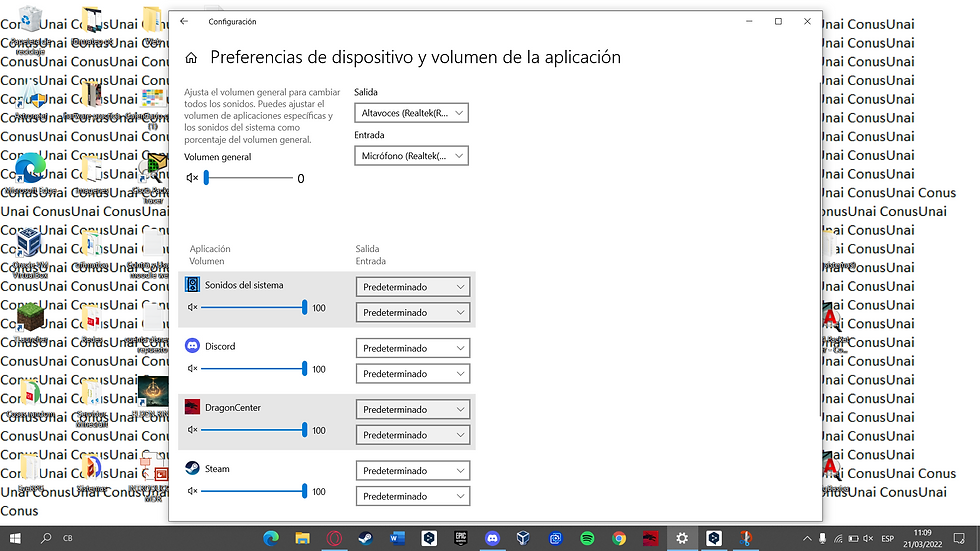This screenshot has height=551, width=980.
Task: Open Word from the taskbar
Action: (x=398, y=538)
